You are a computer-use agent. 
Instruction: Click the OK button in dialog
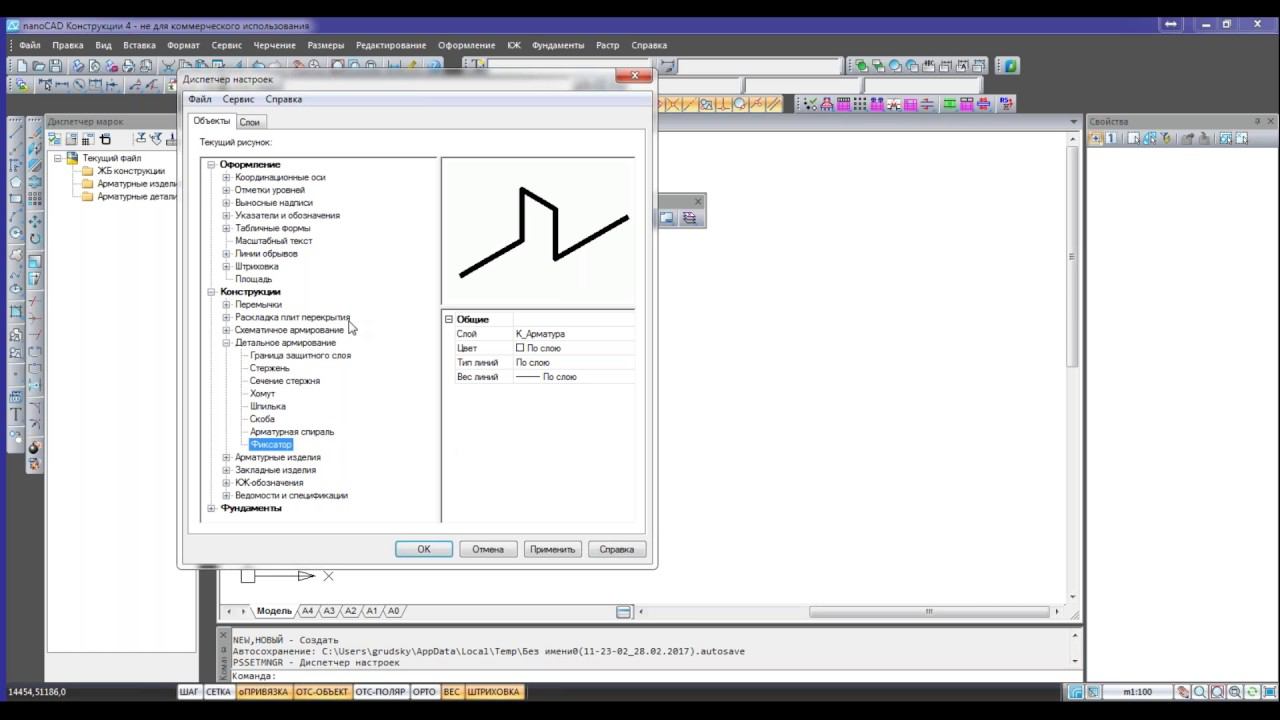(x=424, y=549)
